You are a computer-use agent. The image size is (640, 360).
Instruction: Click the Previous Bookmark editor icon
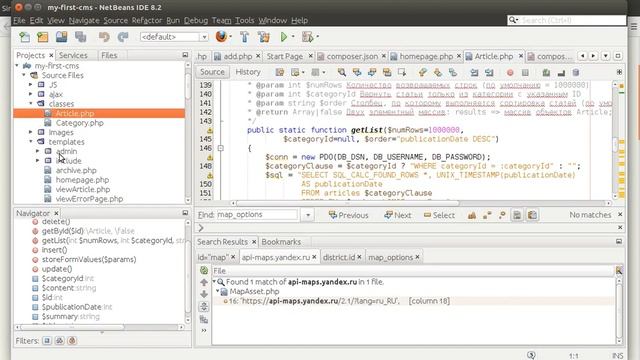(422, 72)
